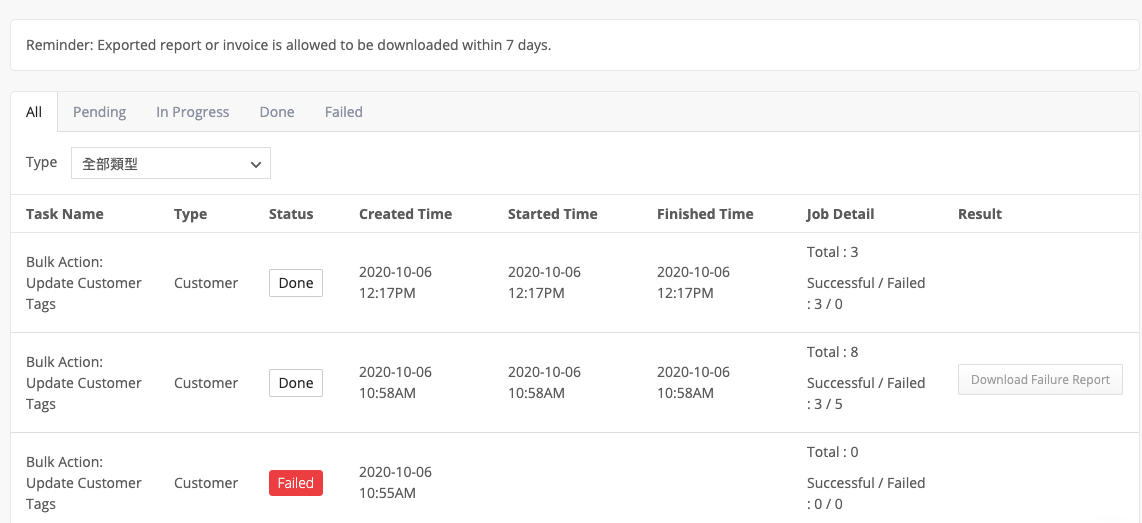This screenshot has width=1142, height=523.
Task: Click the Created Time column header
Action: coord(405,214)
